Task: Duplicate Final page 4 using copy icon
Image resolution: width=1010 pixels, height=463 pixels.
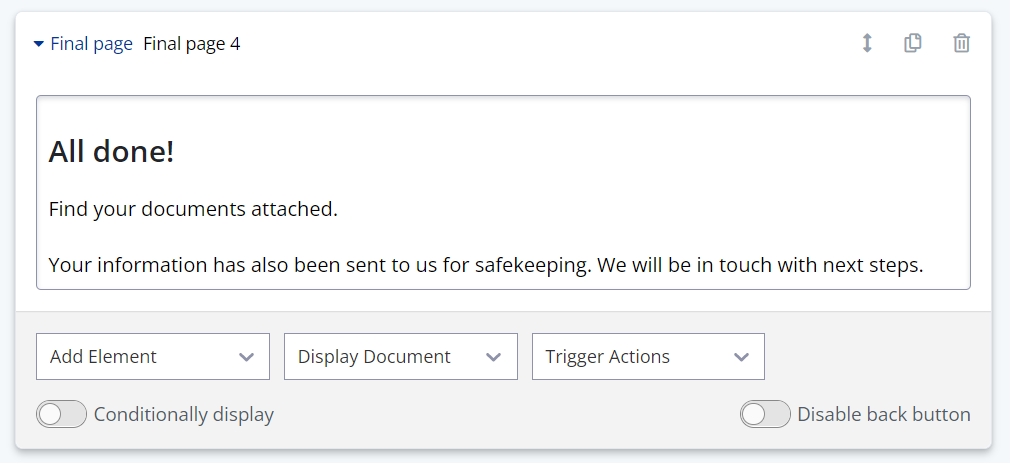Action: (913, 43)
